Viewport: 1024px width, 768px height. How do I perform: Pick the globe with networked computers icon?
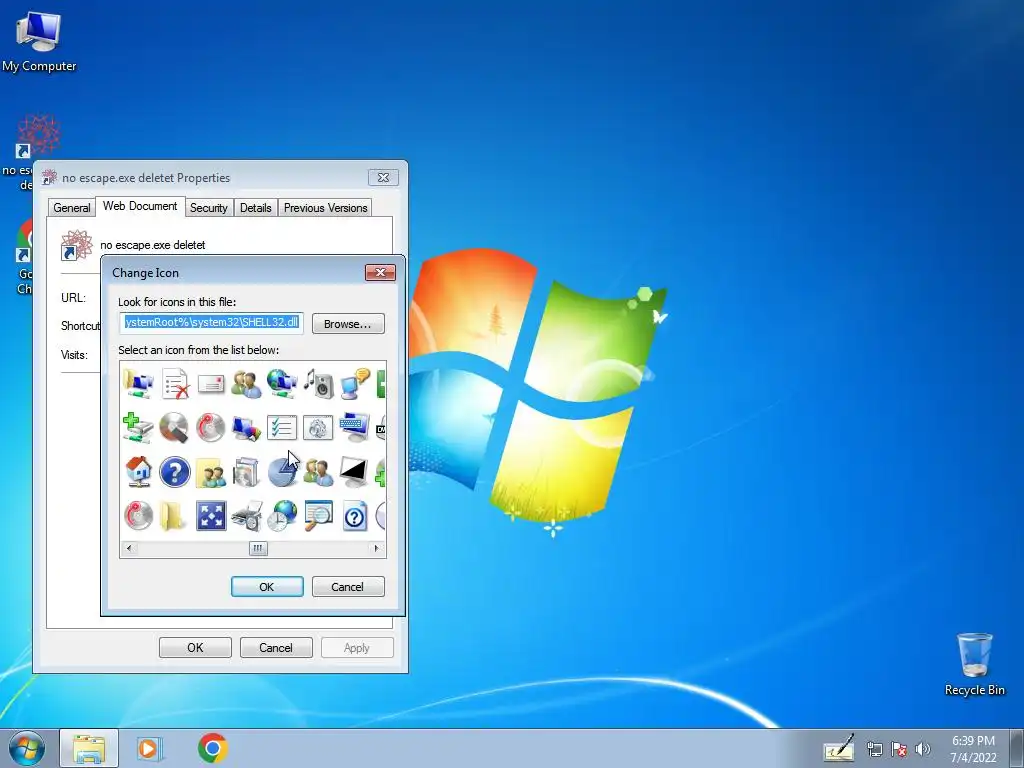coord(282,383)
